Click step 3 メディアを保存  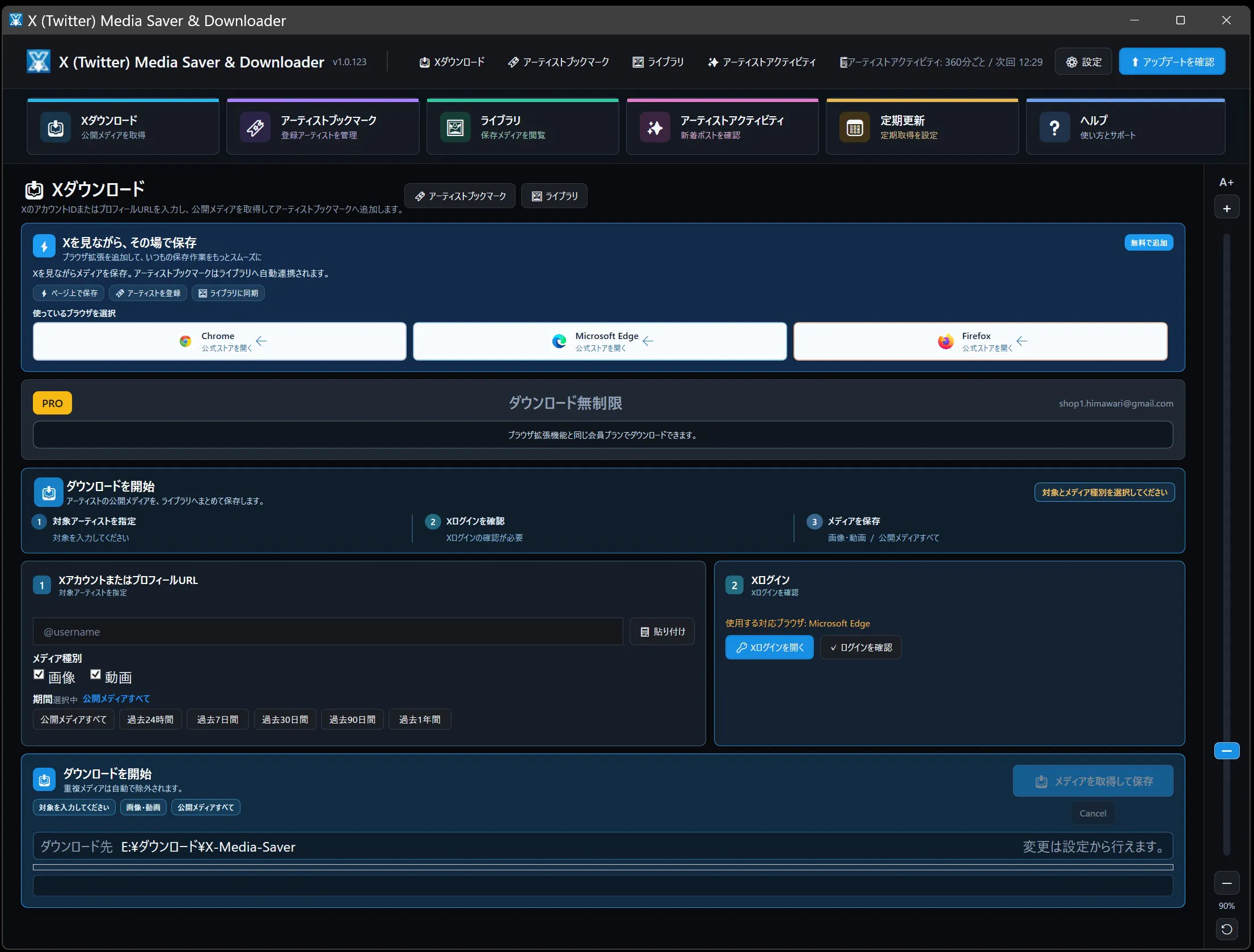click(873, 529)
